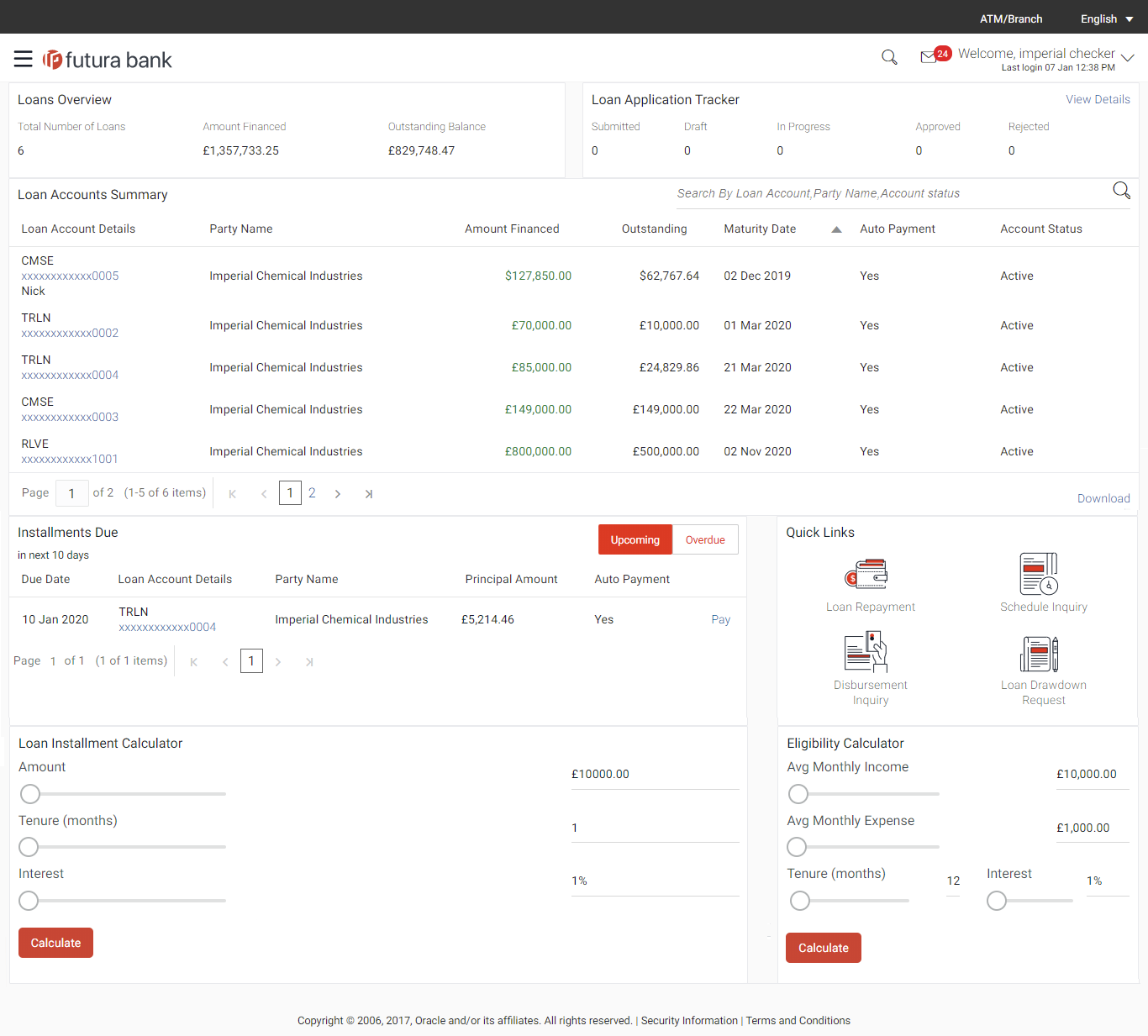Open the mailbox envelope with 24 notifications
Viewport: 1148px width, 1036px height.
coord(935,55)
